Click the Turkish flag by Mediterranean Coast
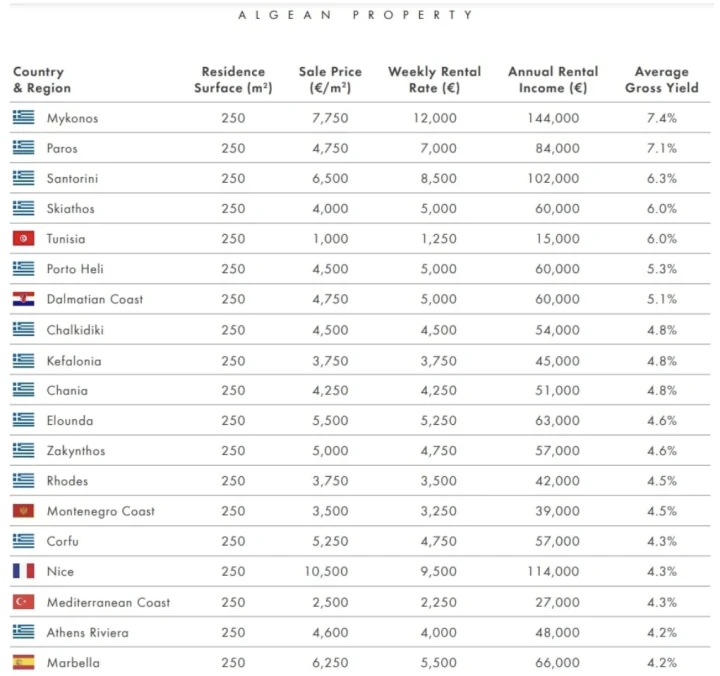Screen dimensions: 720x676 [x=23, y=602]
